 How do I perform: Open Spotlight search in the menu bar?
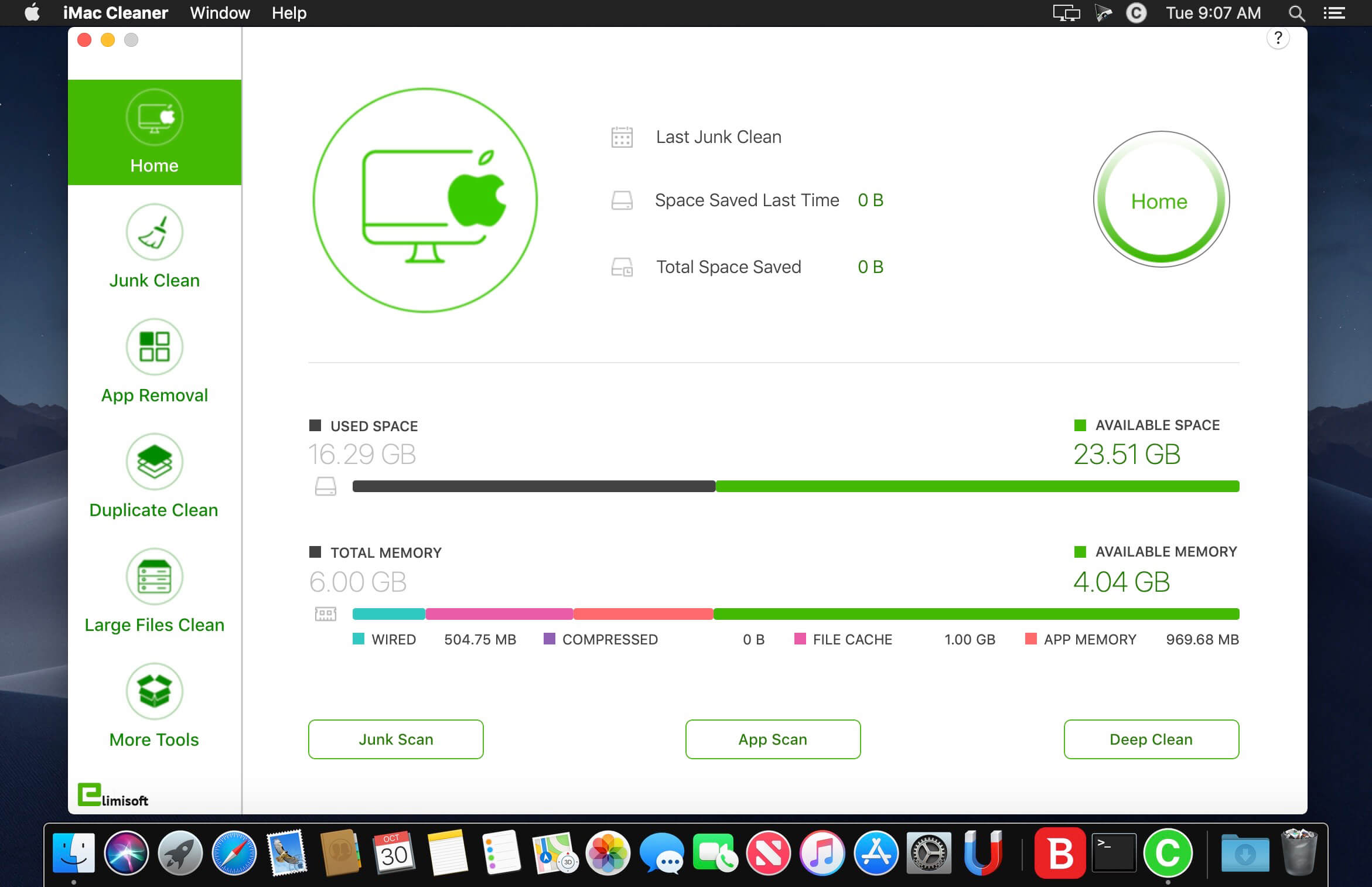[x=1296, y=13]
